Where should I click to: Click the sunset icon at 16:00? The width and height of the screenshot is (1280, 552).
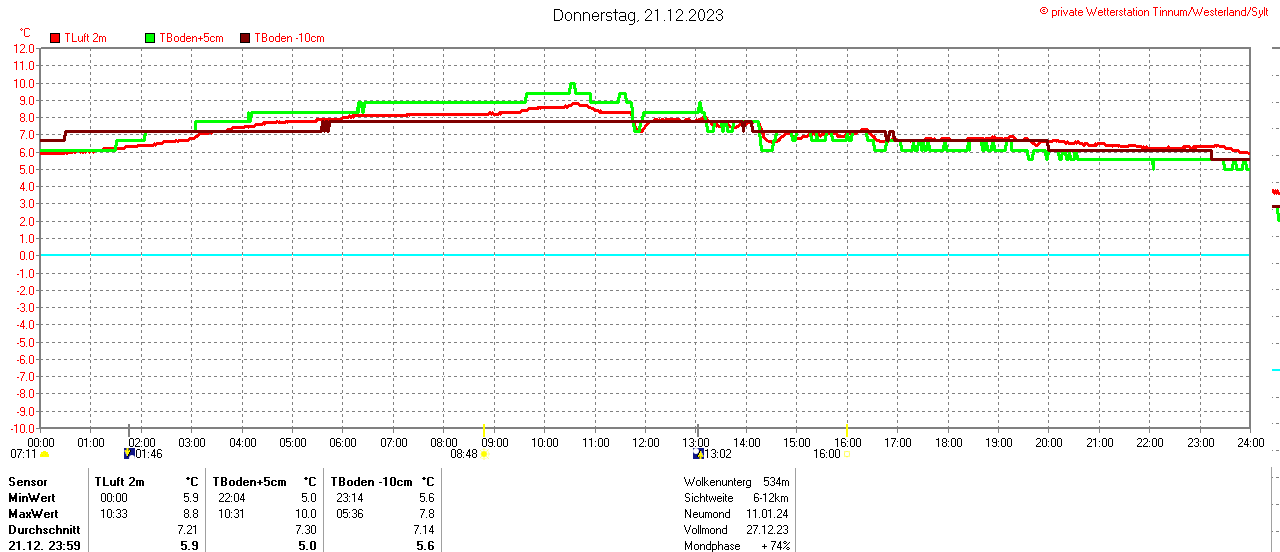pyautogui.click(x=847, y=454)
